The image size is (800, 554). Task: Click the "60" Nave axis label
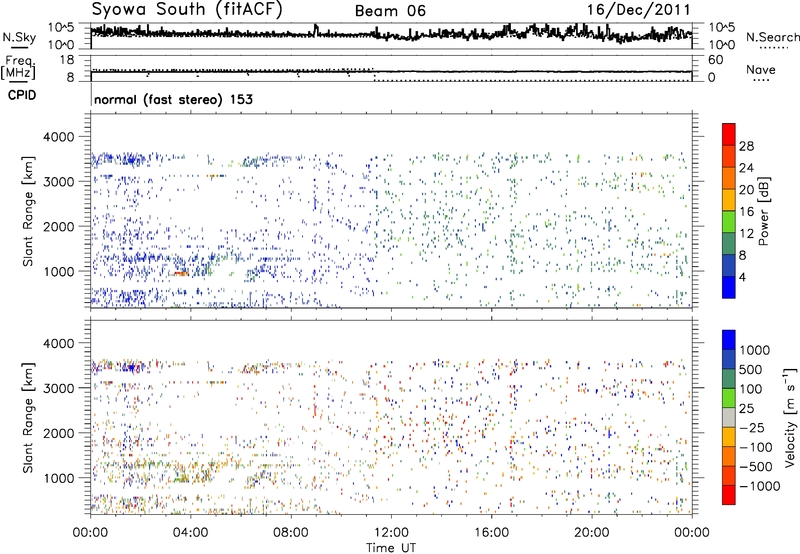(715, 60)
